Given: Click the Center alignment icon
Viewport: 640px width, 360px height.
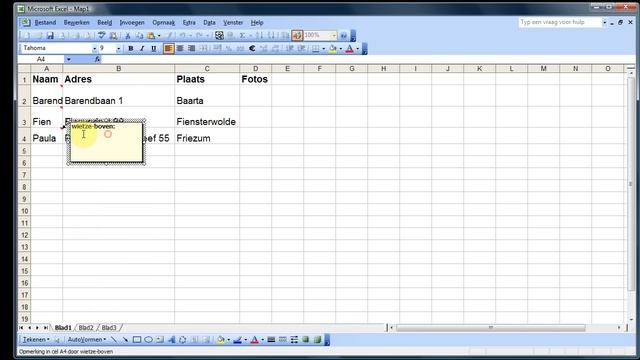Looking at the screenshot, I should [180, 49].
